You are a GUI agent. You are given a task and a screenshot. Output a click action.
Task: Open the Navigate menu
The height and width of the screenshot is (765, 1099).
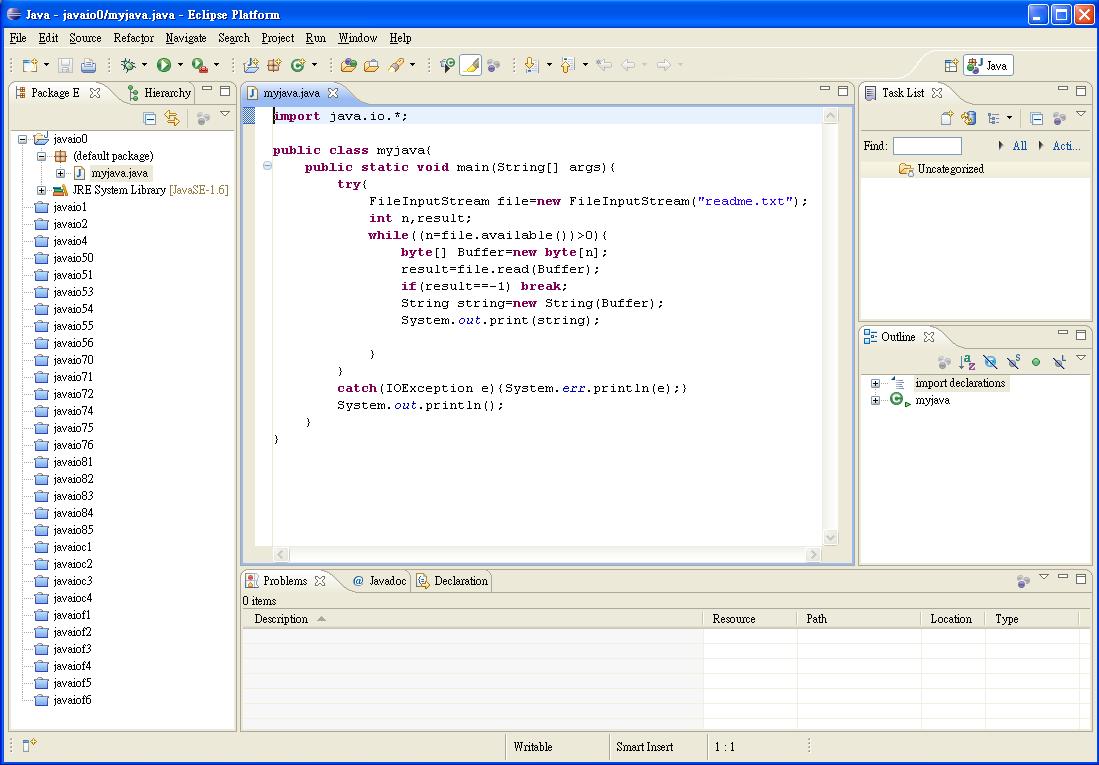pyautogui.click(x=186, y=38)
